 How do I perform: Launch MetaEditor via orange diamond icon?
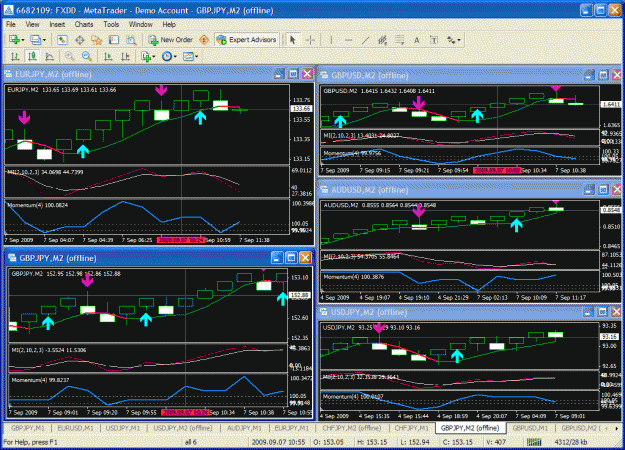[204, 40]
